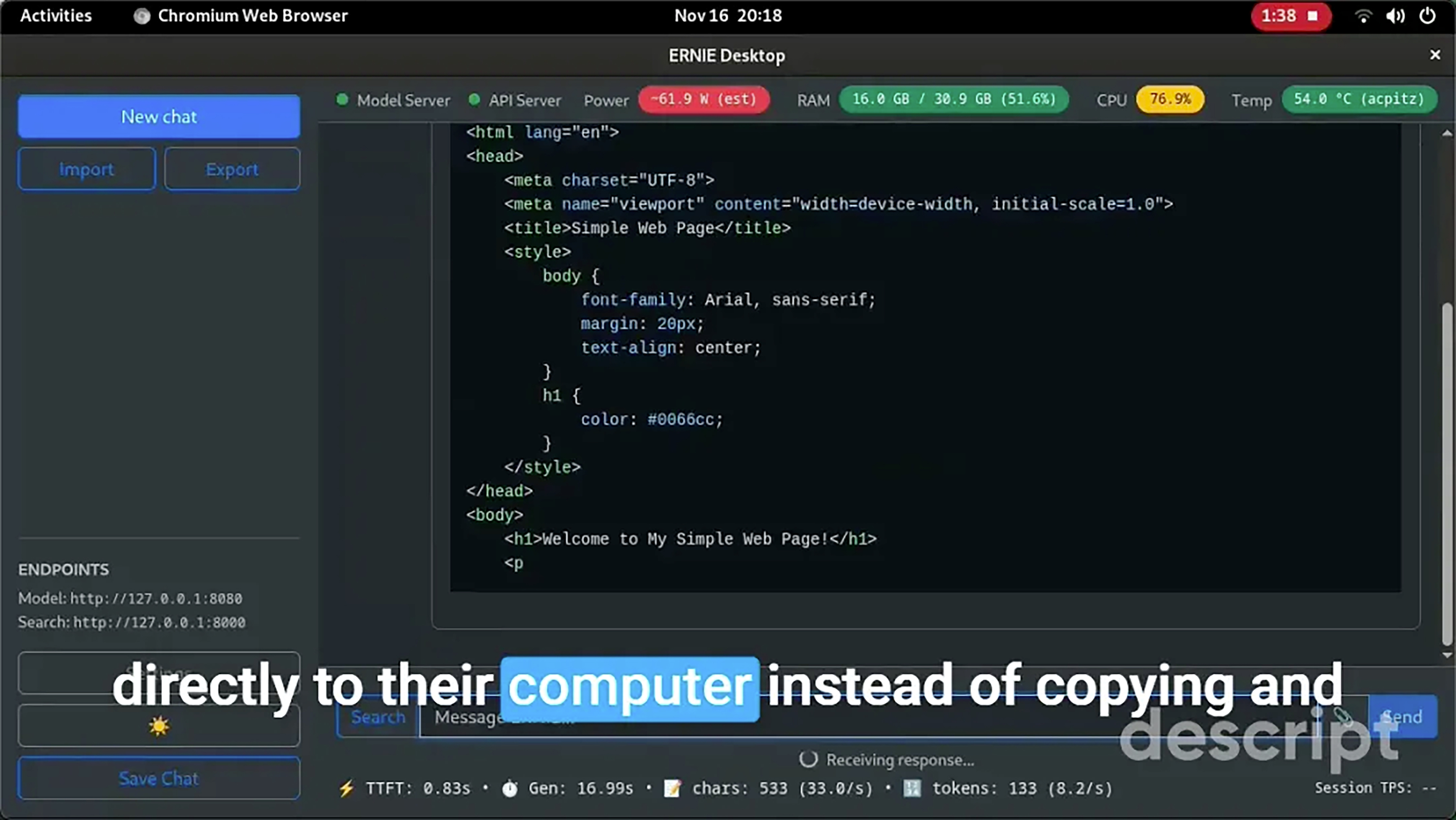This screenshot has width=1456, height=820.
Task: Start a New chat
Action: tap(159, 117)
